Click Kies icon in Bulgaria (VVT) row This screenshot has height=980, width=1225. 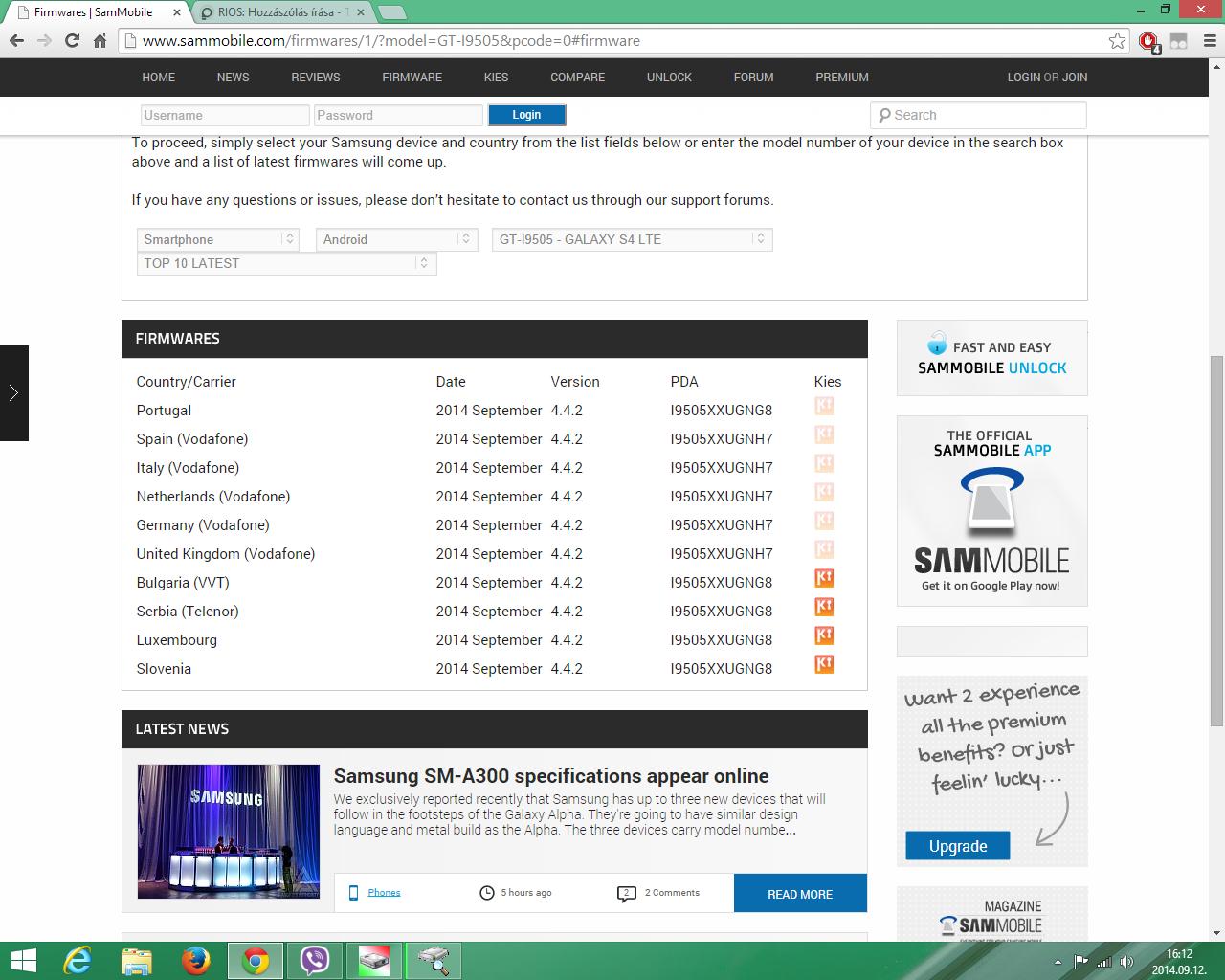pyautogui.click(x=824, y=578)
